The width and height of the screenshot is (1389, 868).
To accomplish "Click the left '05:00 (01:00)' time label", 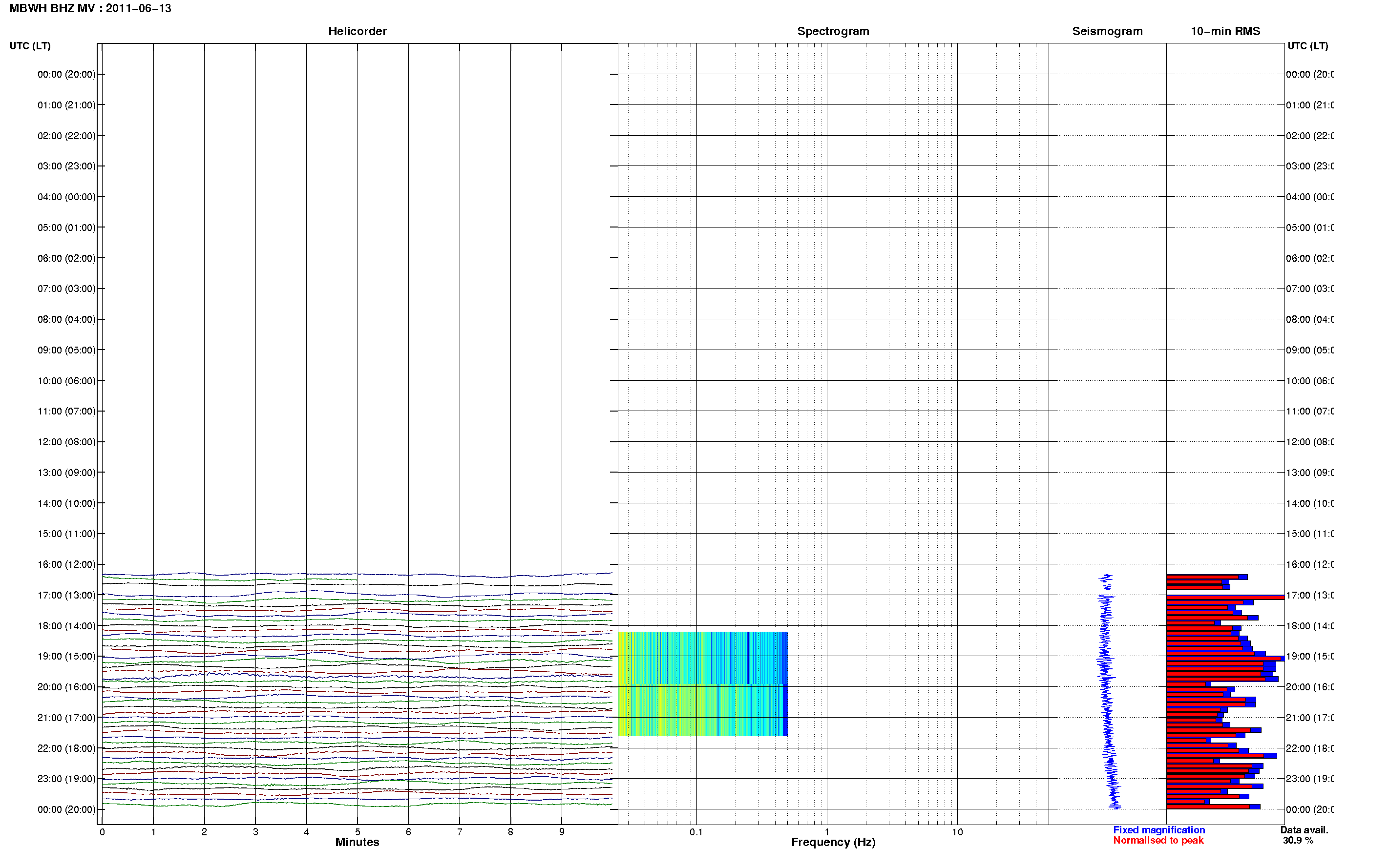I will click(66, 228).
